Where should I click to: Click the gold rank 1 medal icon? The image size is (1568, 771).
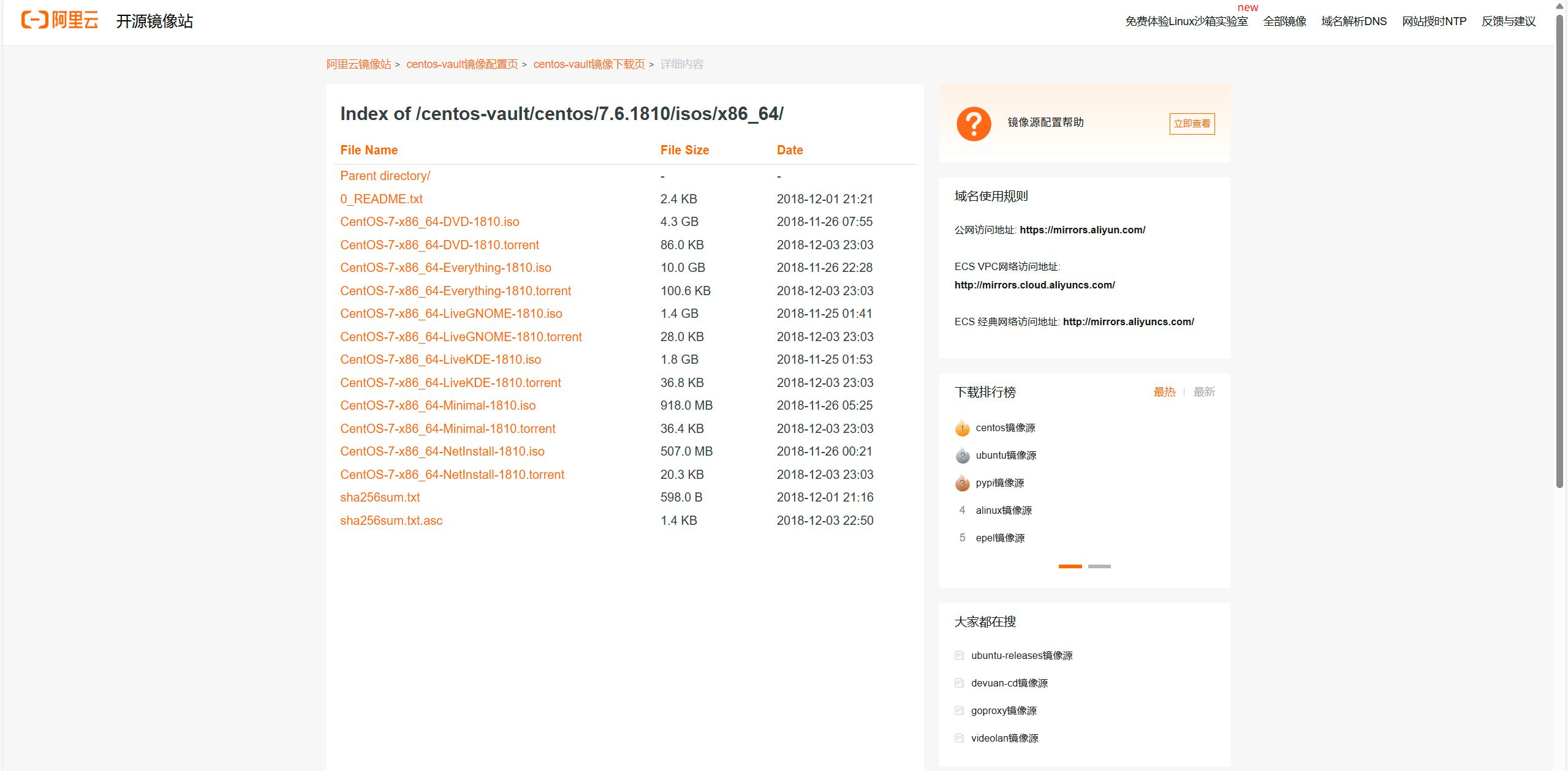tap(962, 428)
